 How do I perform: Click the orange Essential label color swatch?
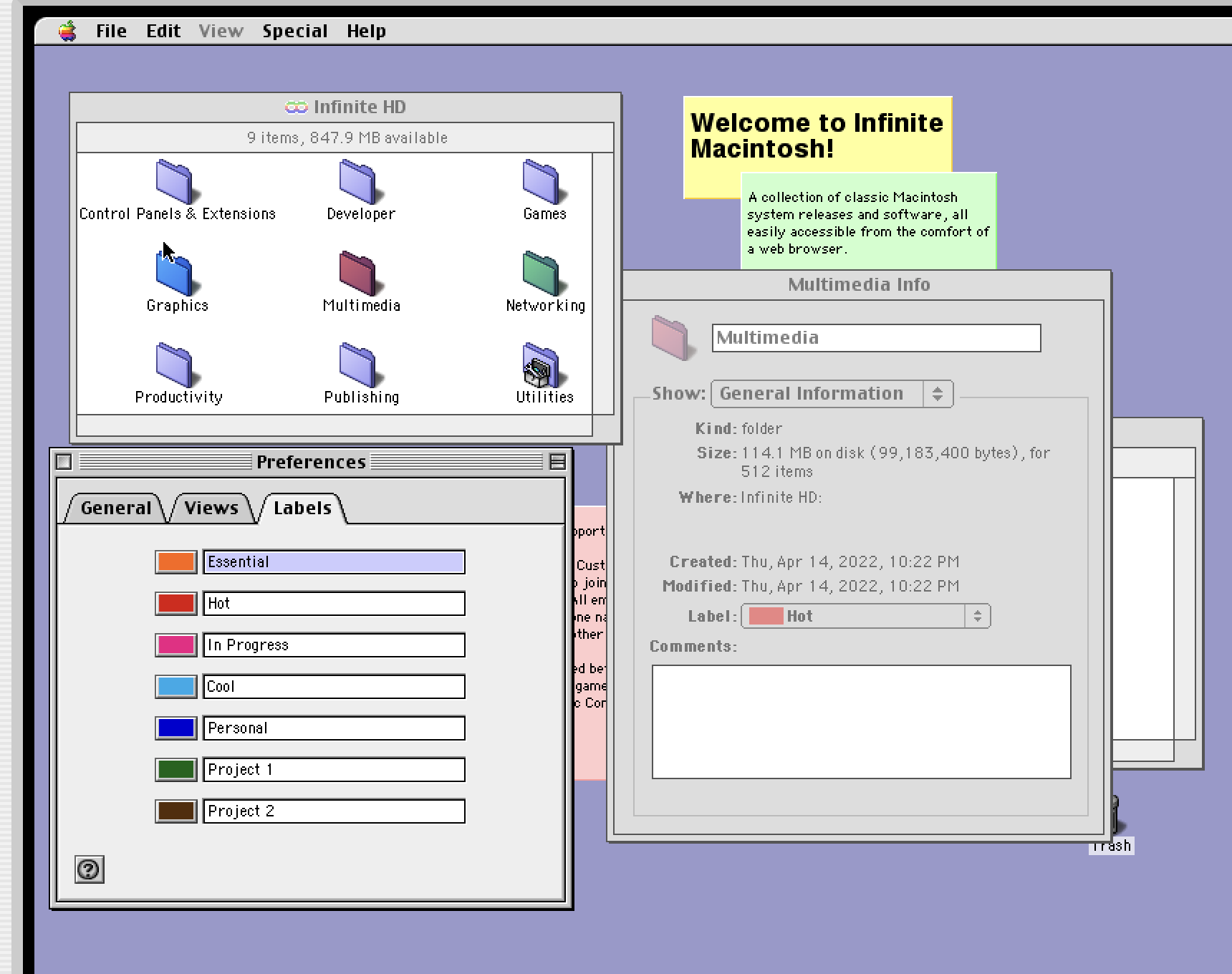coord(176,562)
